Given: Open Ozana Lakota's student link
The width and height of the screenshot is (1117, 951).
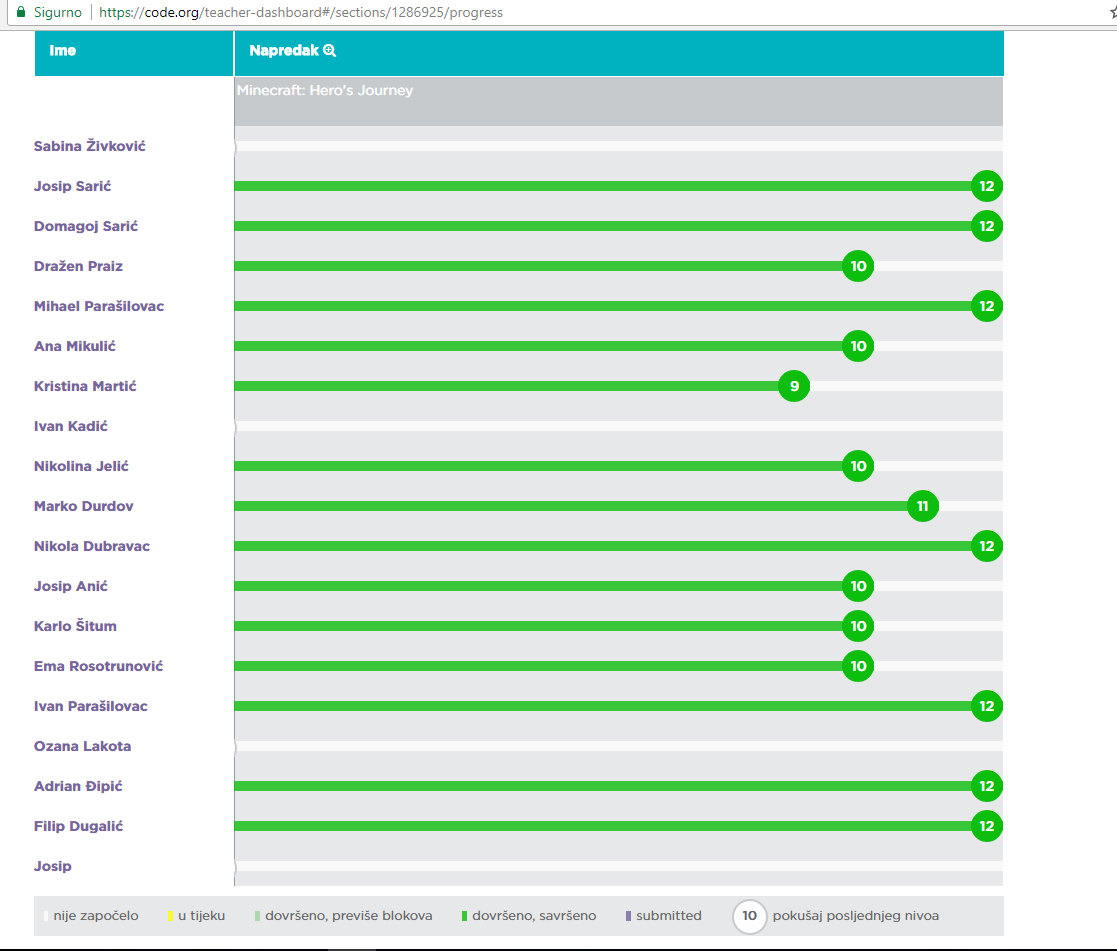Looking at the screenshot, I should (x=82, y=746).
